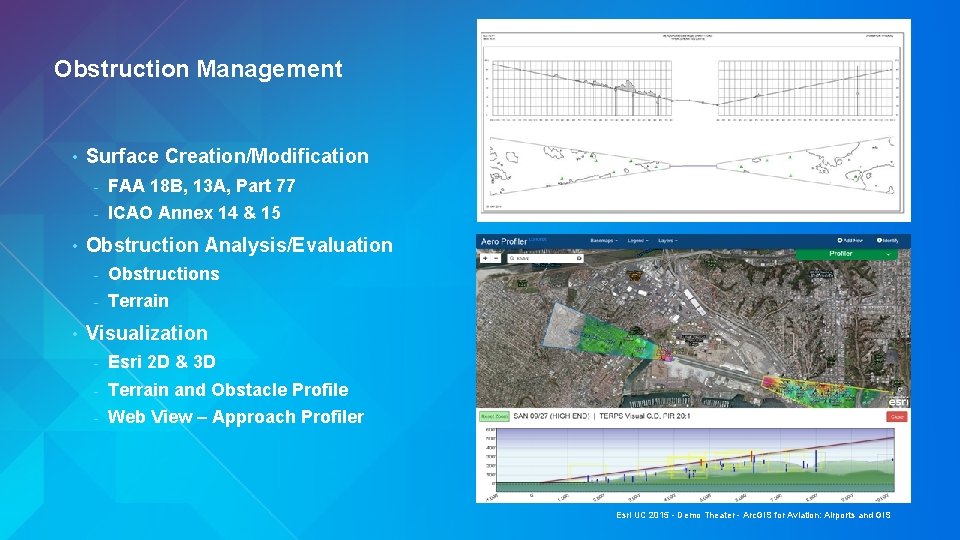The height and width of the screenshot is (540, 960).
Task: Open the Legend dropdown menu
Action: click(x=637, y=241)
